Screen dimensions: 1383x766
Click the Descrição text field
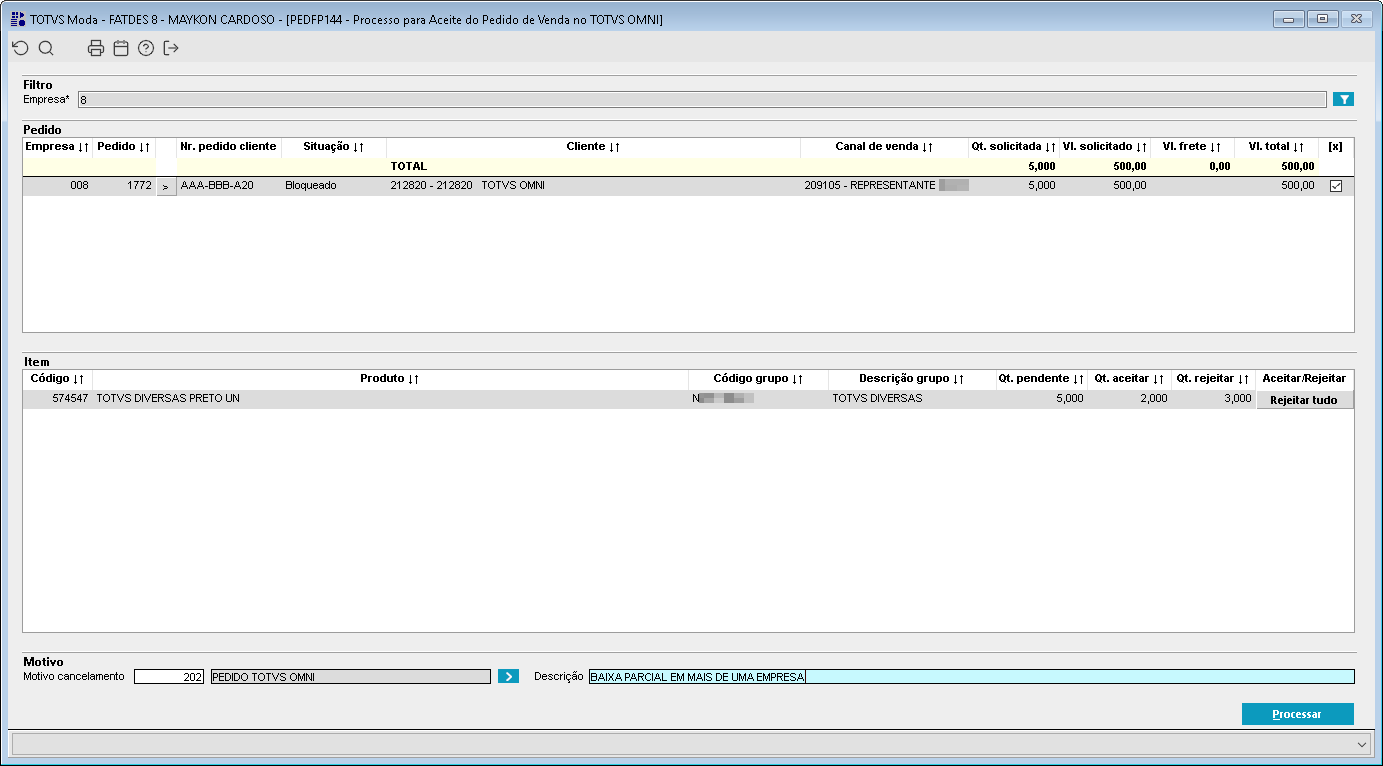click(x=971, y=677)
